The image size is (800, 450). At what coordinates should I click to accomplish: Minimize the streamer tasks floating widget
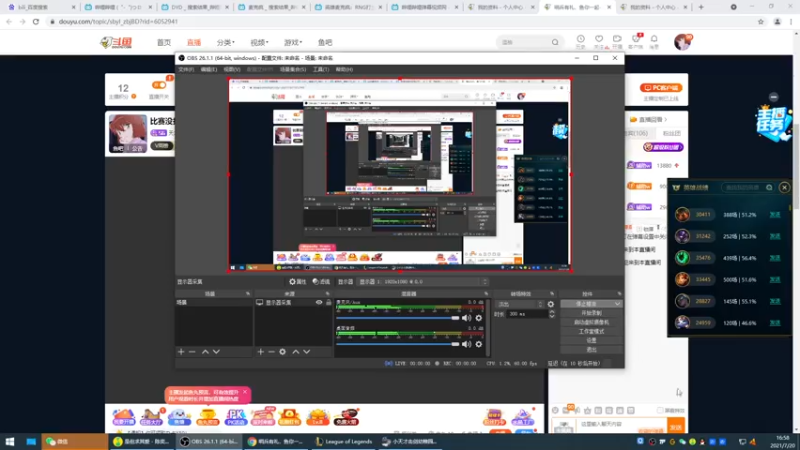pyautogui.click(x=773, y=97)
